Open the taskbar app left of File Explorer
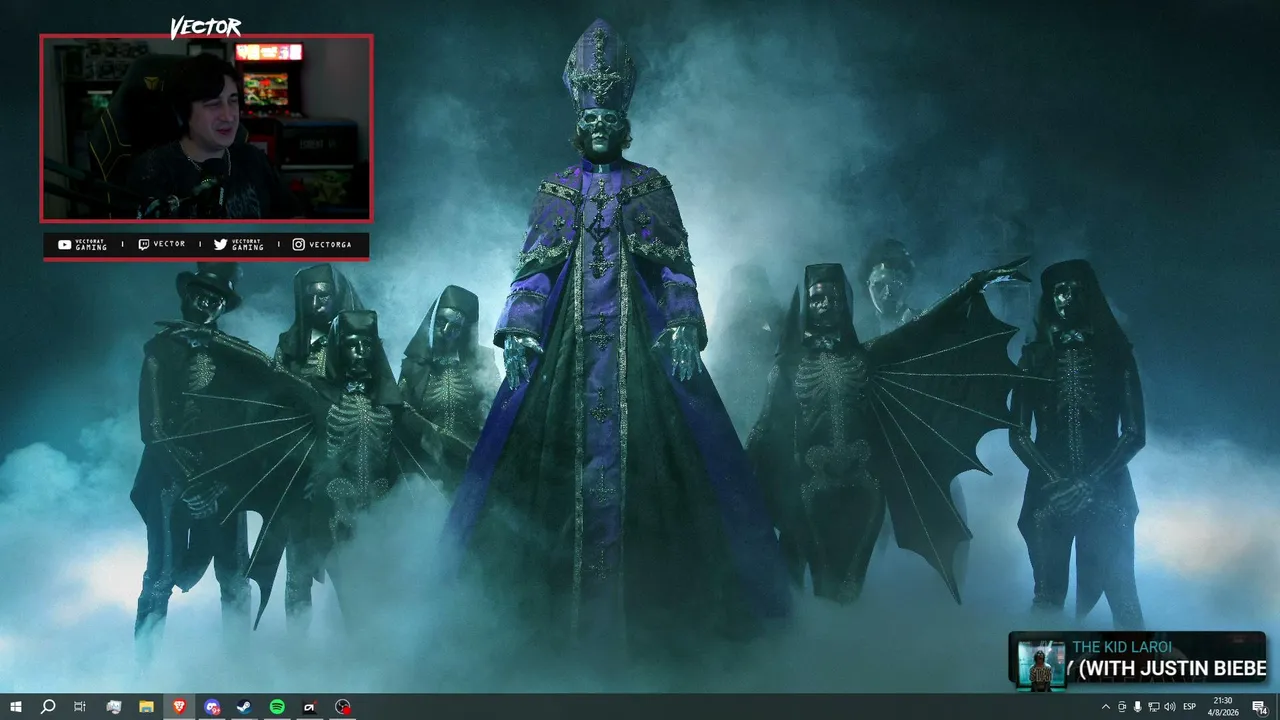1280x720 pixels. click(x=113, y=707)
